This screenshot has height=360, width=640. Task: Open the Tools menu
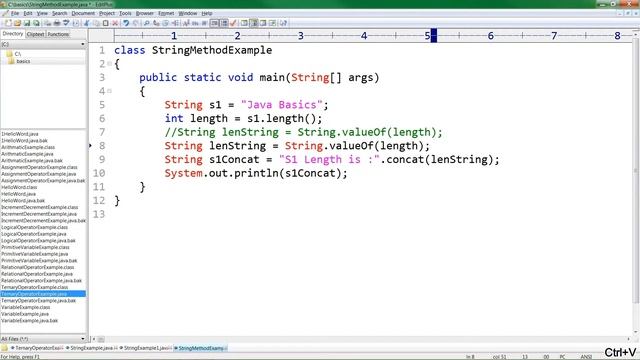pos(125,13)
